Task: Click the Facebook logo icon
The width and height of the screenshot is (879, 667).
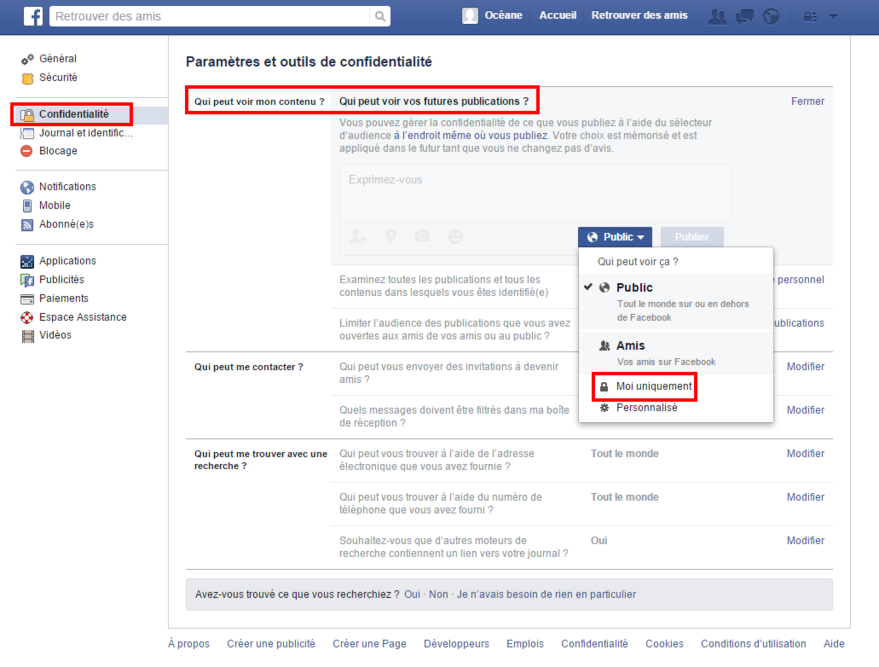Action: coord(33,16)
